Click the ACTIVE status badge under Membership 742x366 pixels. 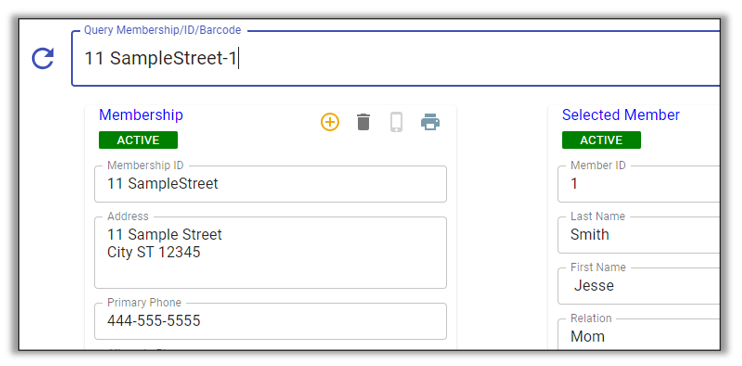(x=138, y=140)
